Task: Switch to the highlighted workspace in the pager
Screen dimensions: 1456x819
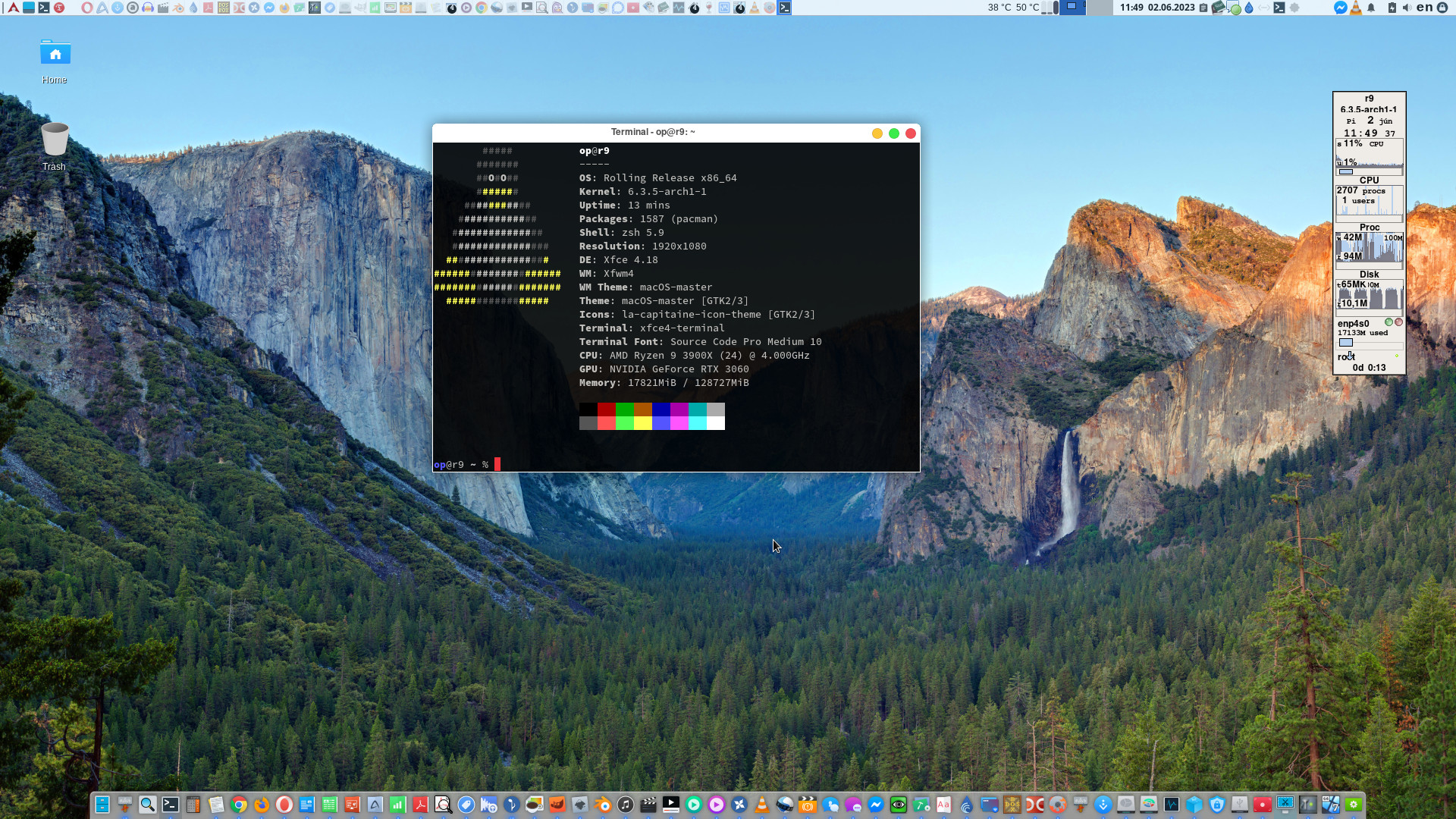Action: 1072,8
